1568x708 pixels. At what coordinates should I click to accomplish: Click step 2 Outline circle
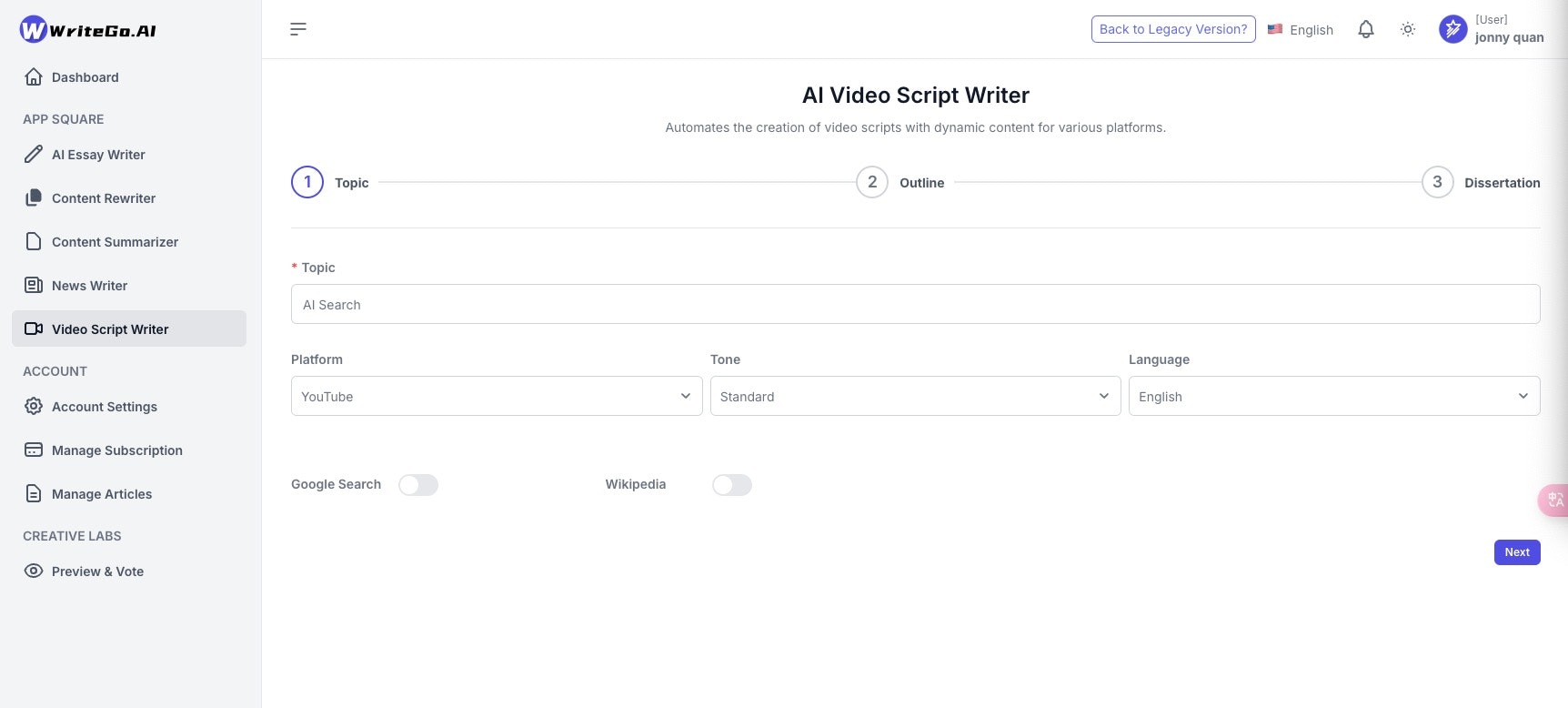872,182
